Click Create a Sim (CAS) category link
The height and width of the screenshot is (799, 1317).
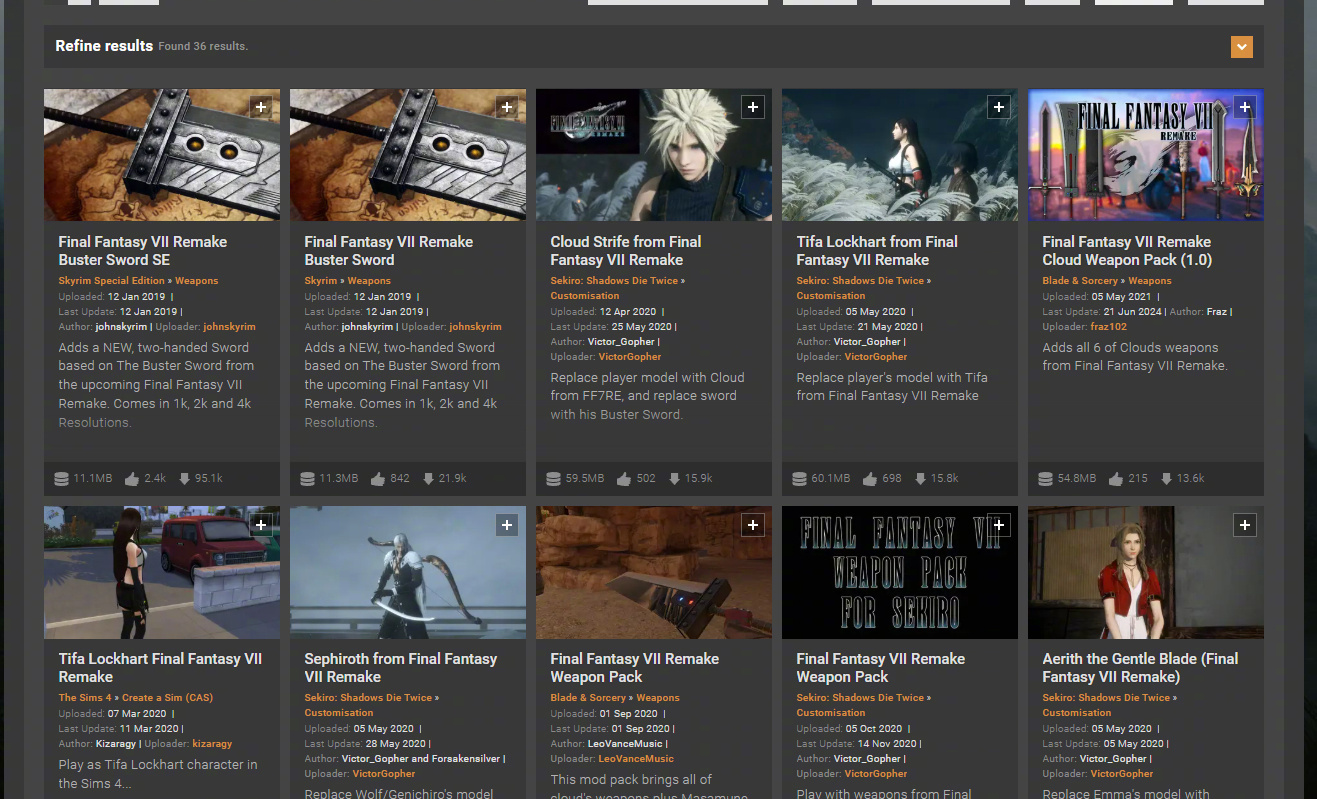167,698
